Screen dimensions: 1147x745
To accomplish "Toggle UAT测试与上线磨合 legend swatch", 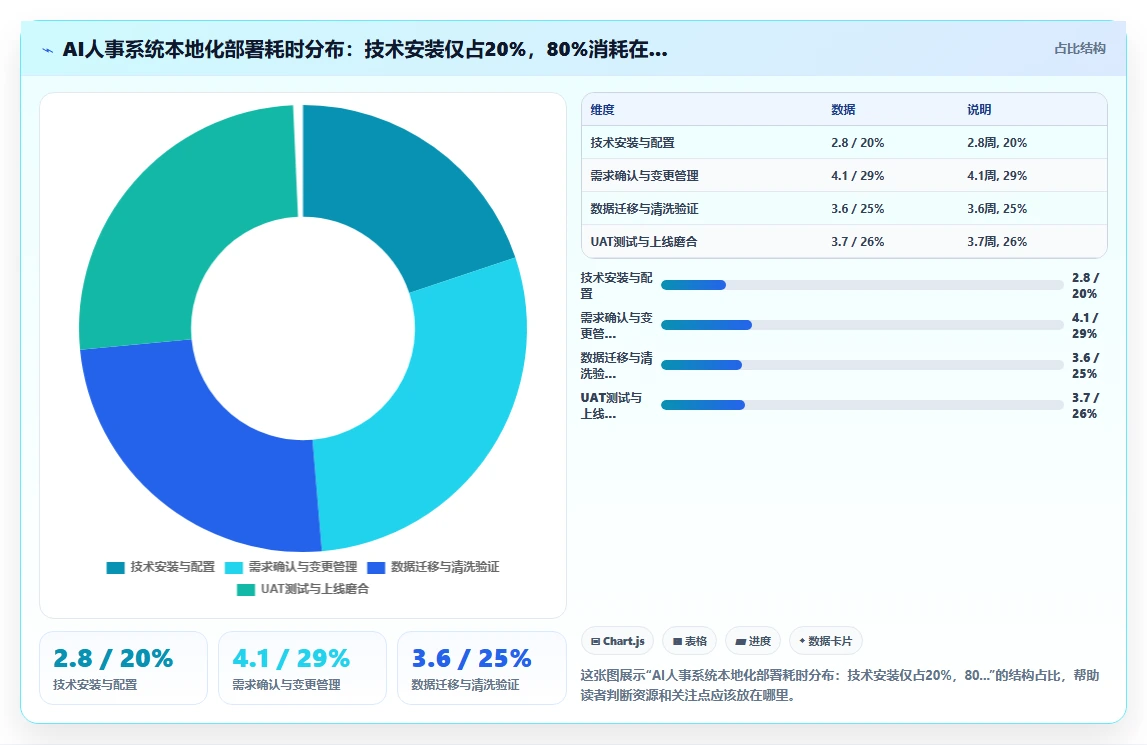I will 246,590.
